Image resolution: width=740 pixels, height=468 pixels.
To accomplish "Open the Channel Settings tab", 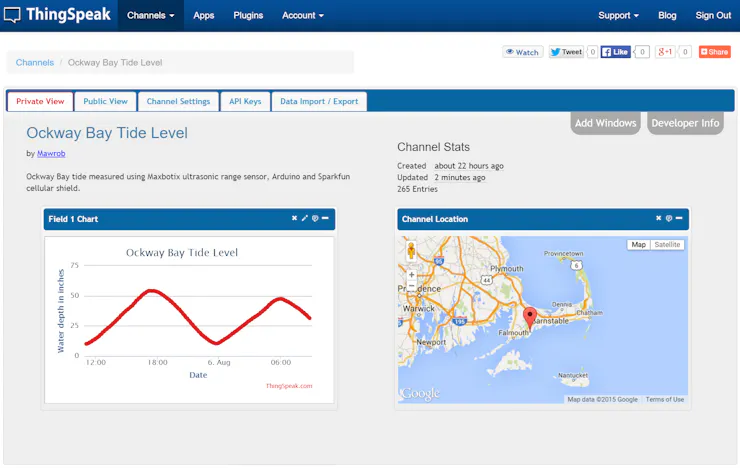I will [178, 101].
